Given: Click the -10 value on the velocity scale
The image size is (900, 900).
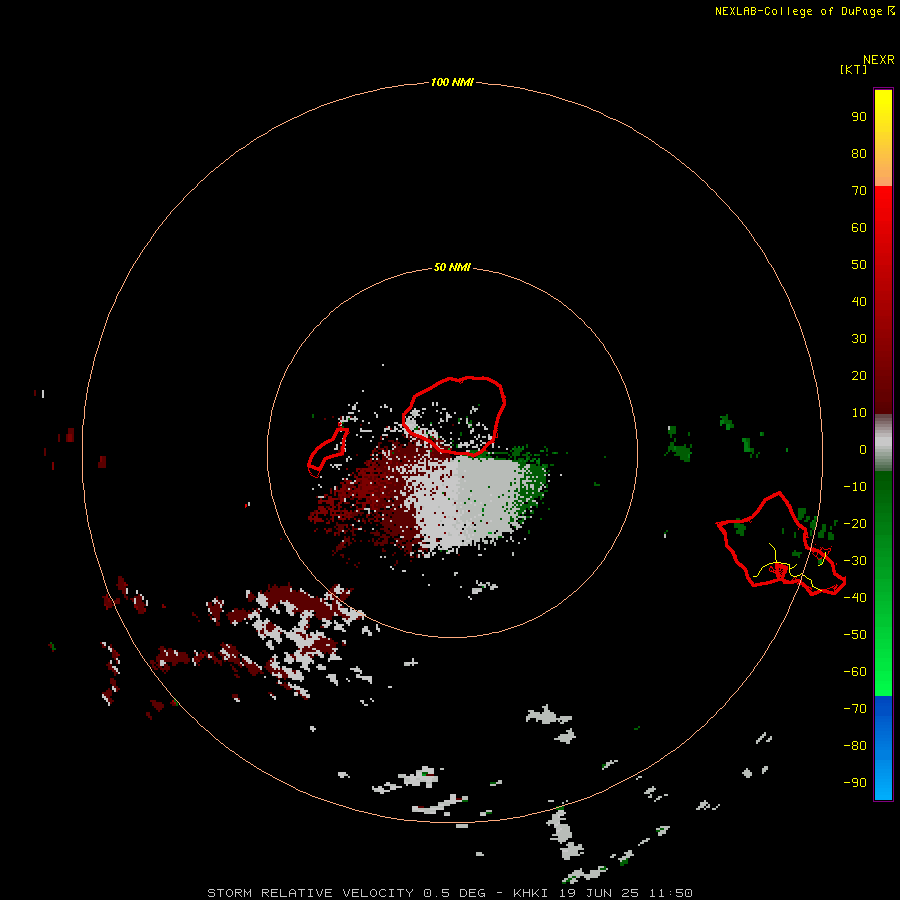Looking at the screenshot, I should 855,487.
